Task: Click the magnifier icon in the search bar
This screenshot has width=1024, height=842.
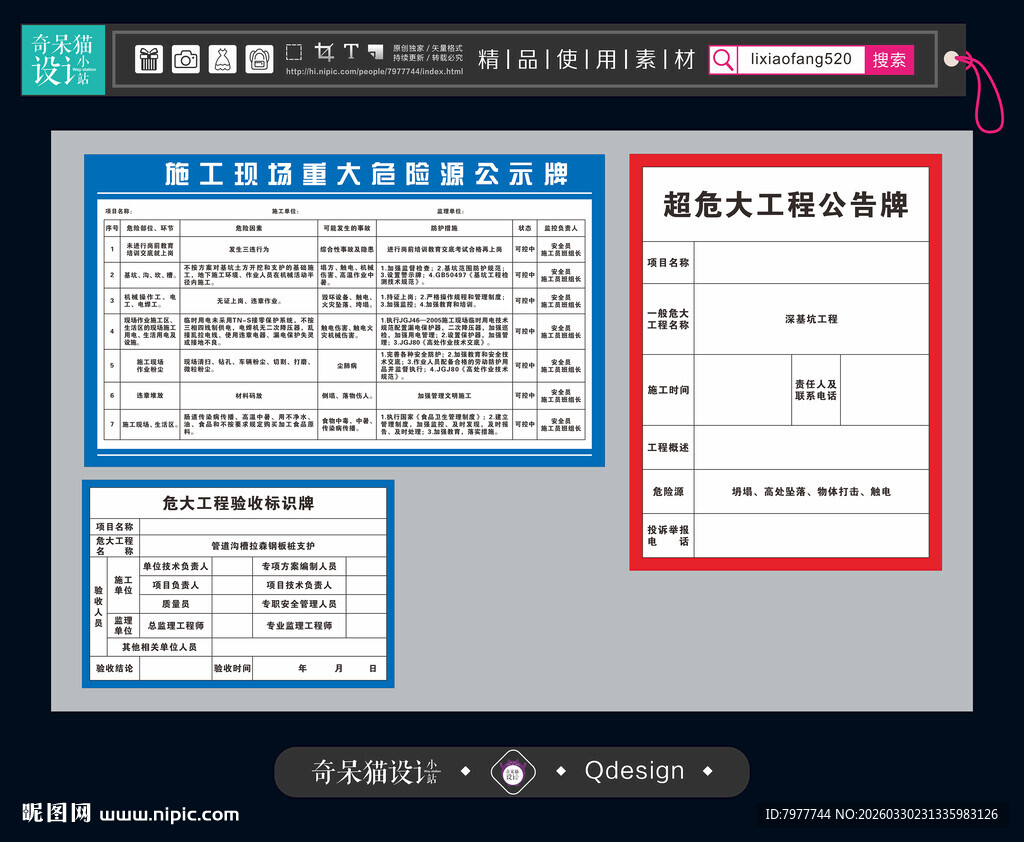Action: point(722,60)
